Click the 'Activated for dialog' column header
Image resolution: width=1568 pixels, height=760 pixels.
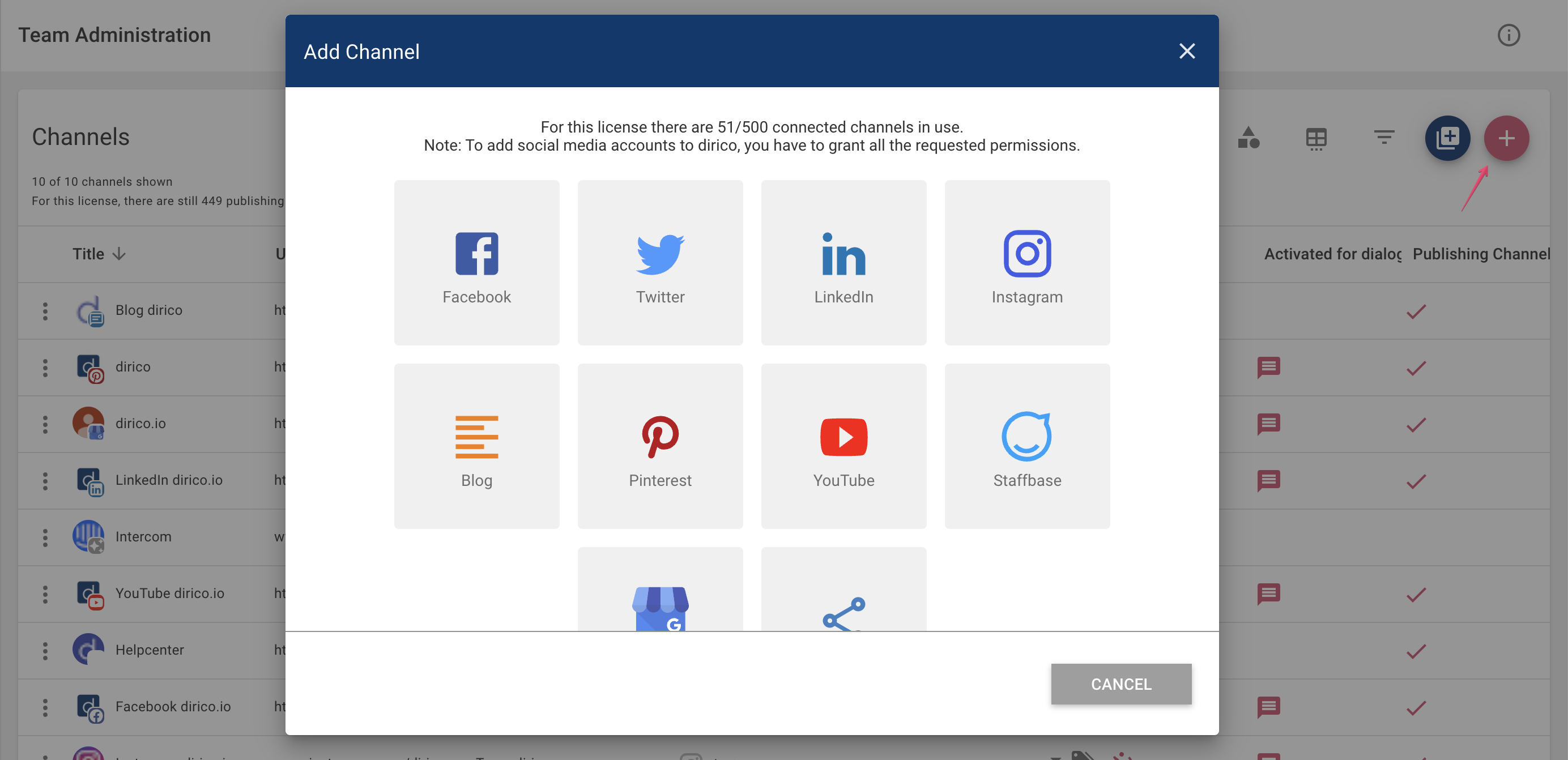(x=1332, y=254)
